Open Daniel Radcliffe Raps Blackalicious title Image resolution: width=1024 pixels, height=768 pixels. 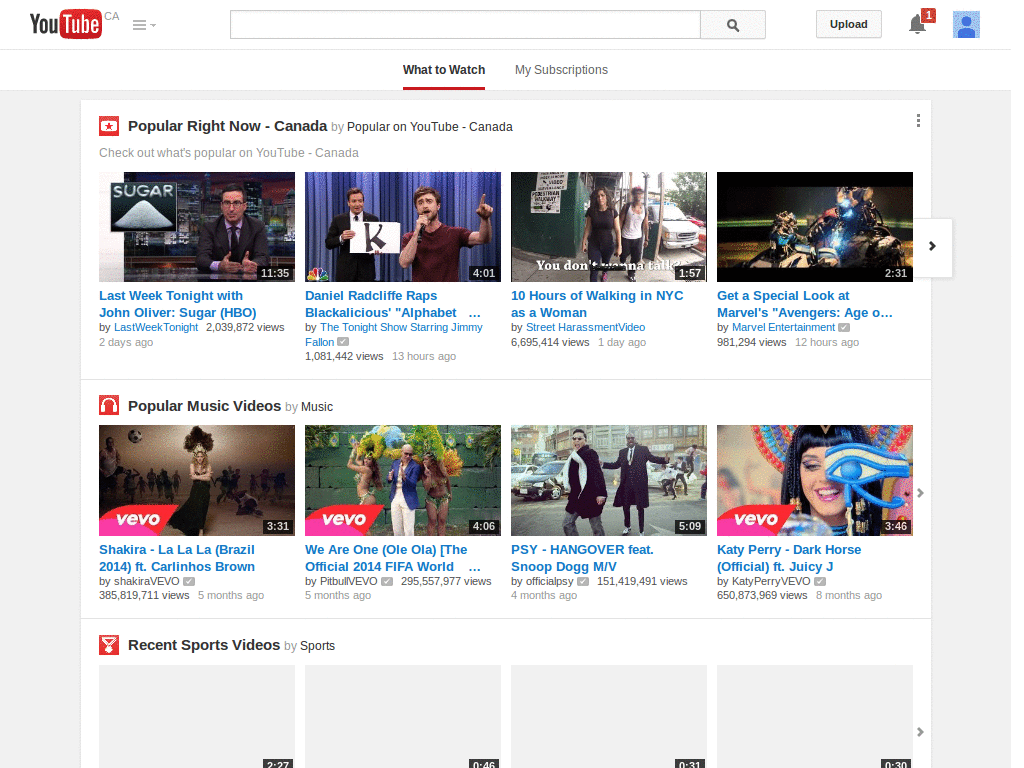click(392, 304)
